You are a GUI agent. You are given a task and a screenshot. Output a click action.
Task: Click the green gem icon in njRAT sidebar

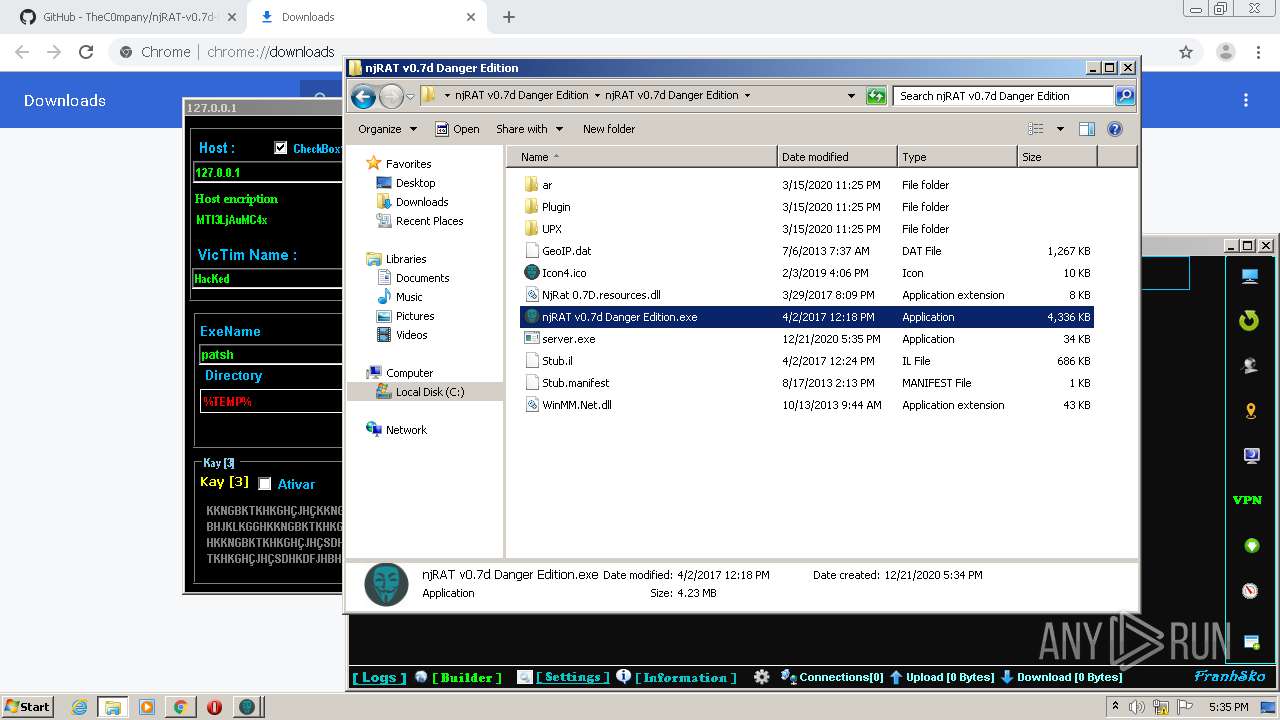pos(1250,546)
